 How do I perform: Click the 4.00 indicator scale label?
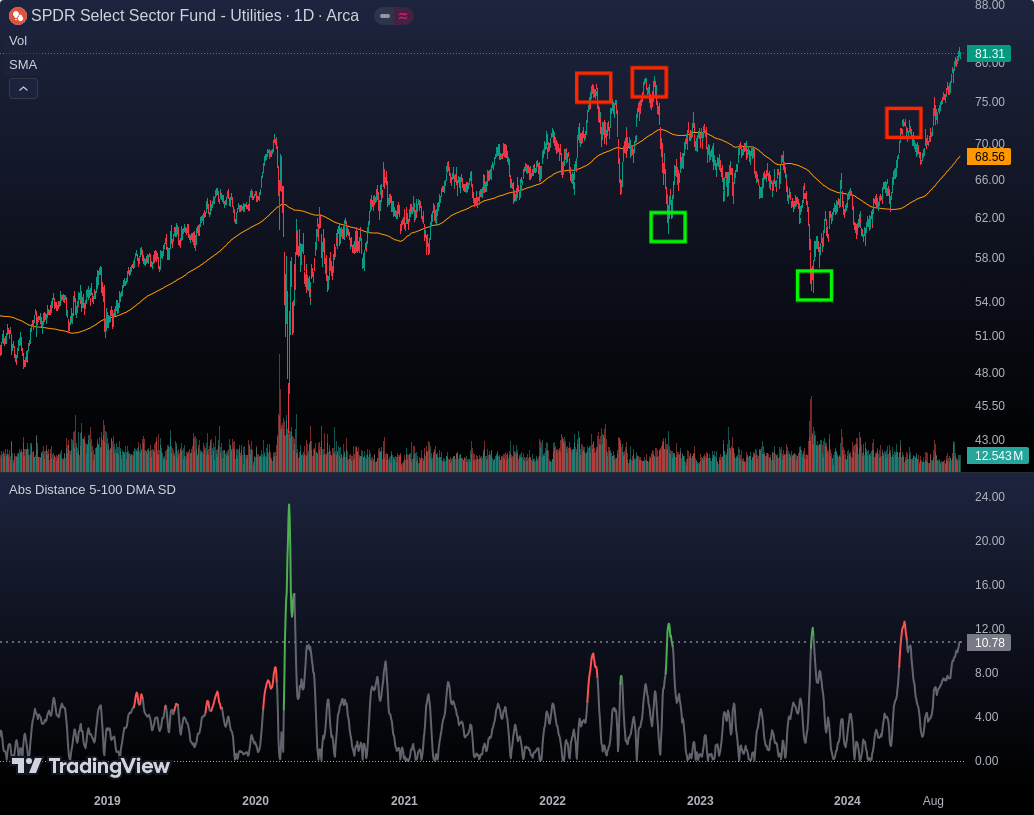(x=987, y=717)
